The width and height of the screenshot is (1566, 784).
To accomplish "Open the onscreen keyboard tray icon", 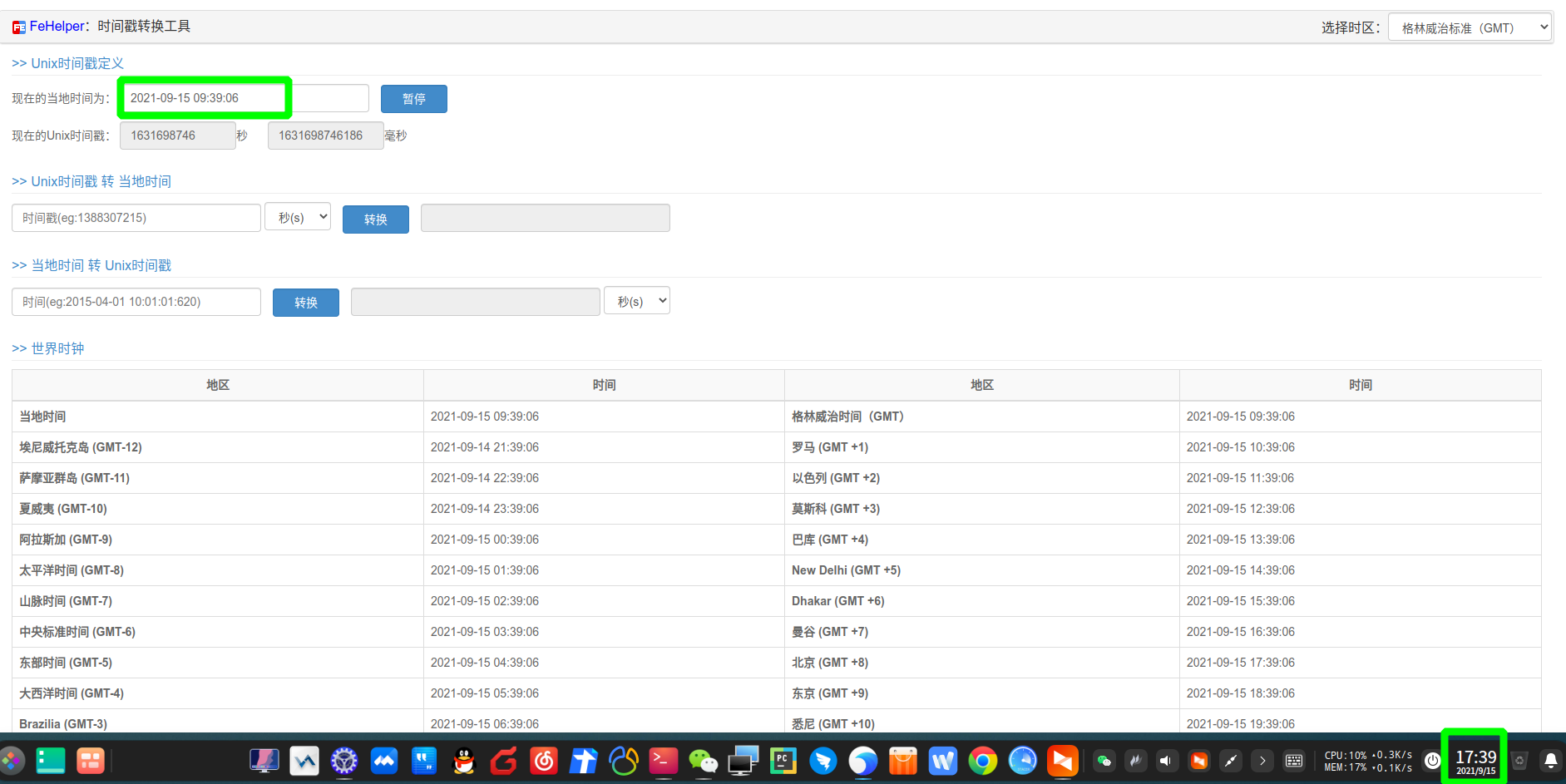I will (1294, 760).
